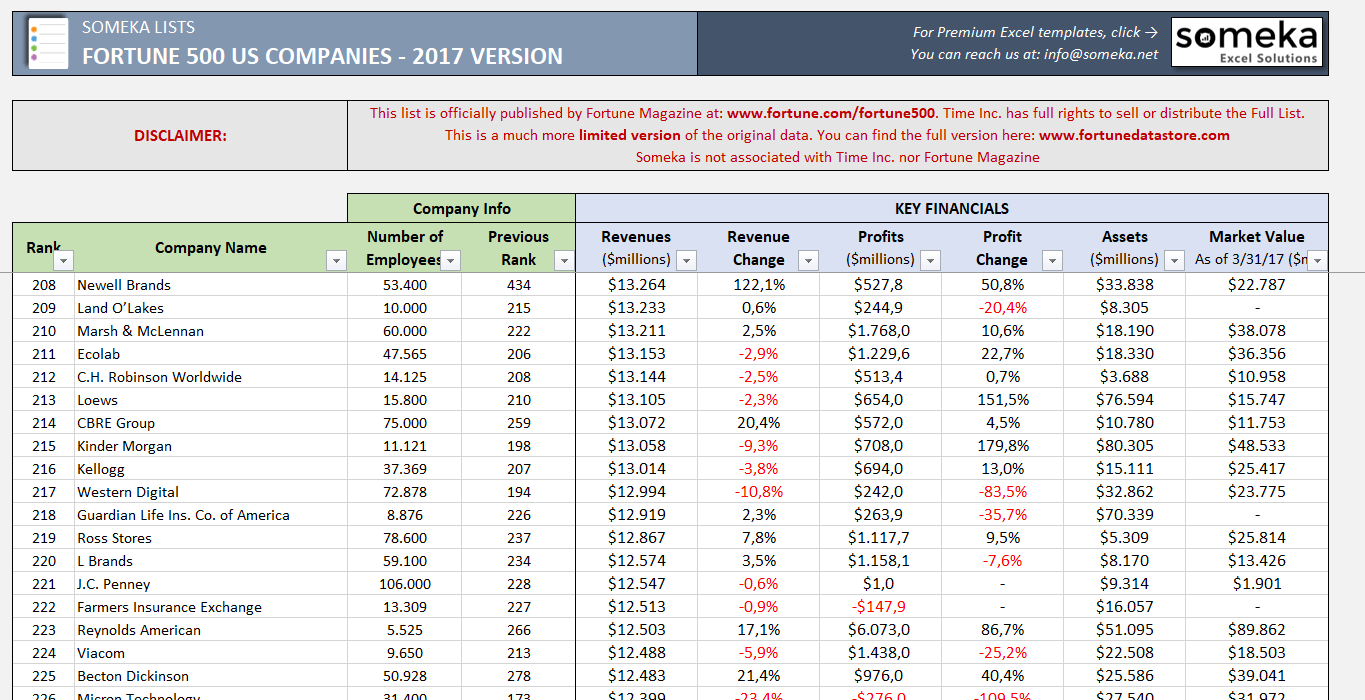Select Newell Brands revenue change 122,1%

[x=759, y=285]
